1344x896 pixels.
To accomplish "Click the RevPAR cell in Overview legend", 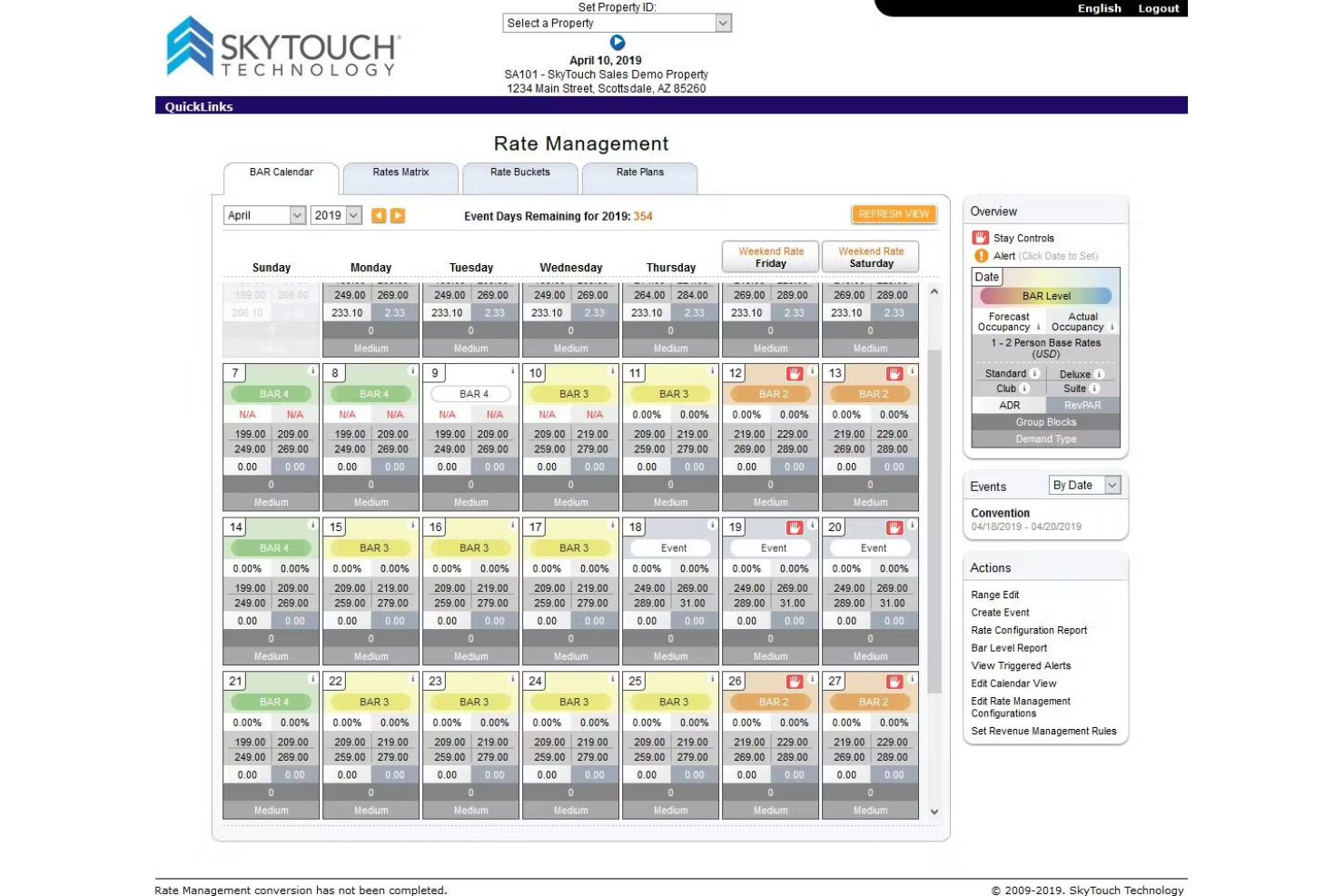I will 1082,406.
